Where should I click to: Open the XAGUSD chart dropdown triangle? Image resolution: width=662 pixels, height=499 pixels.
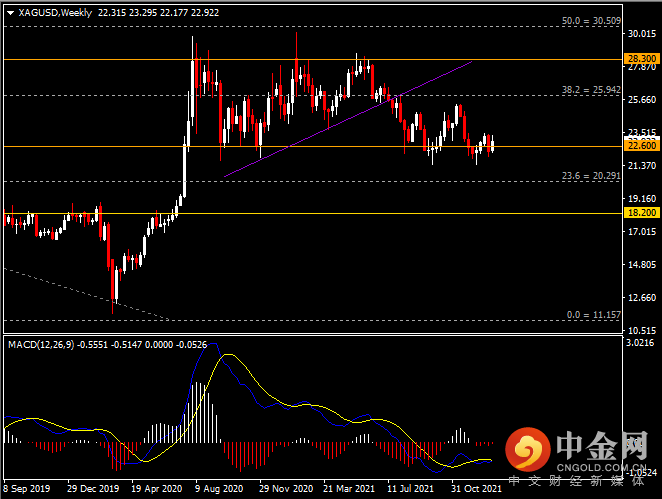pos(11,13)
